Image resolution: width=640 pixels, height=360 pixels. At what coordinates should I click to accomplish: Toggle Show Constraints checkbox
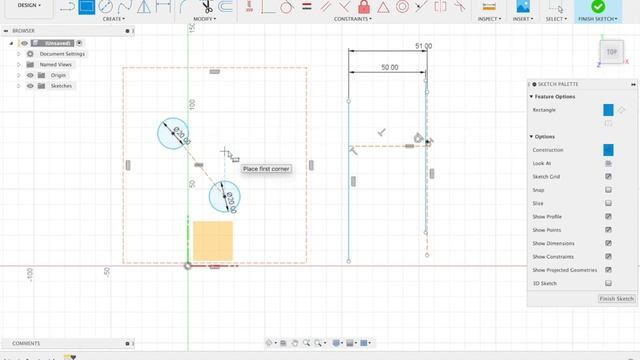pos(608,256)
